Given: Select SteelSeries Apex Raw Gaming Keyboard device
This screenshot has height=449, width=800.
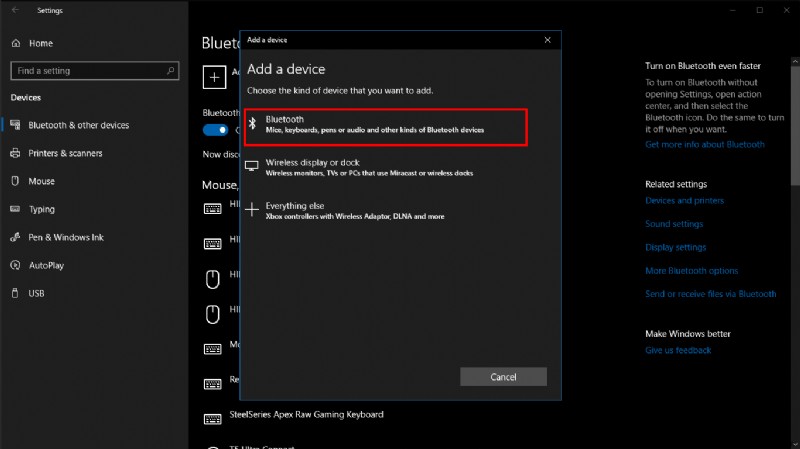Looking at the screenshot, I should (x=306, y=415).
